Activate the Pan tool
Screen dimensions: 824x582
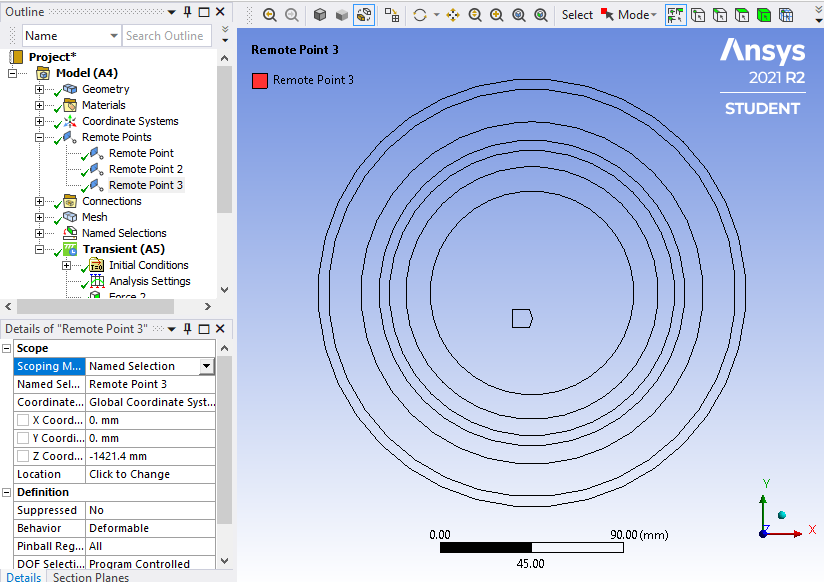(453, 15)
